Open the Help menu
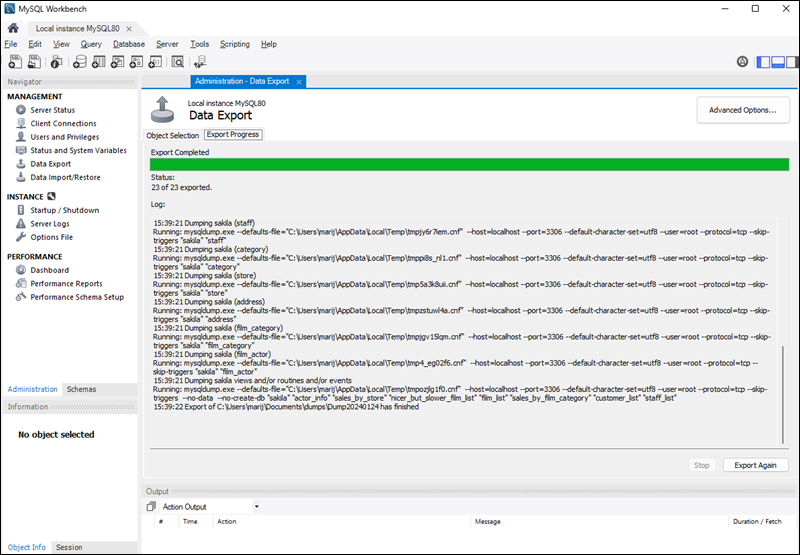Viewport: 800px width, 555px height. coord(269,44)
